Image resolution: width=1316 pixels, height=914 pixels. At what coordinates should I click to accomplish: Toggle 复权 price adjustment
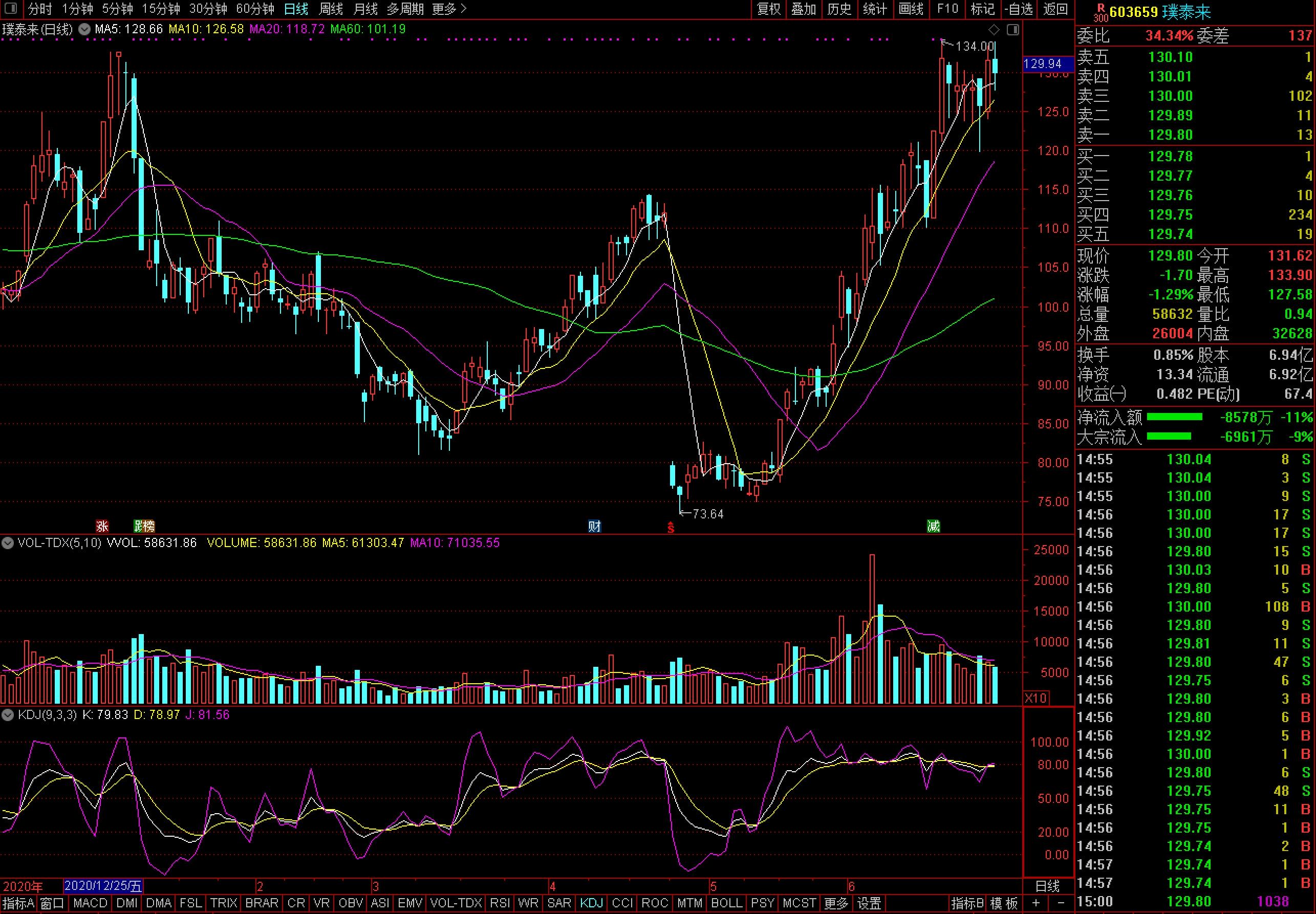768,9
